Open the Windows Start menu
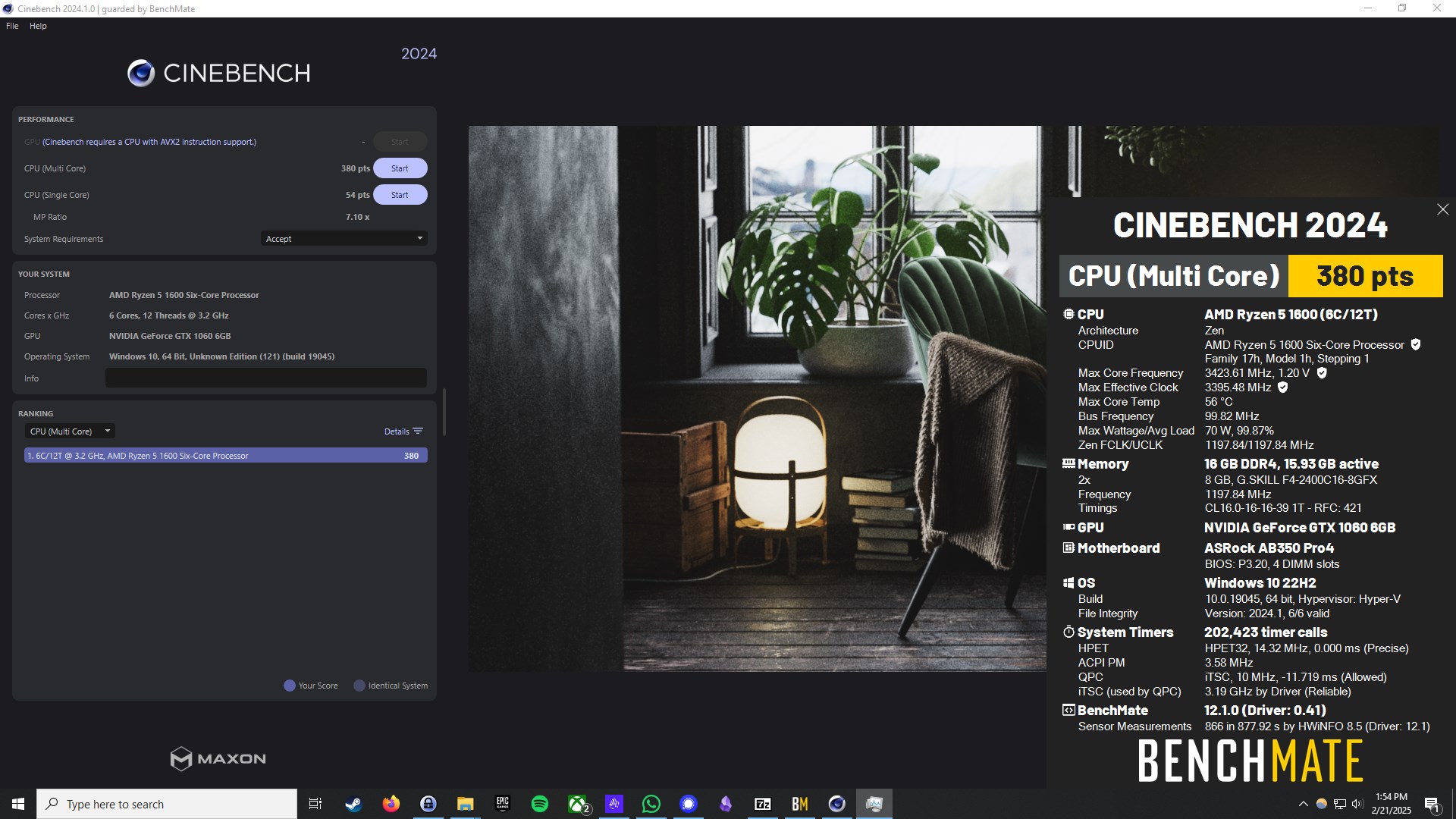Image resolution: width=1456 pixels, height=819 pixels. pos(18,804)
